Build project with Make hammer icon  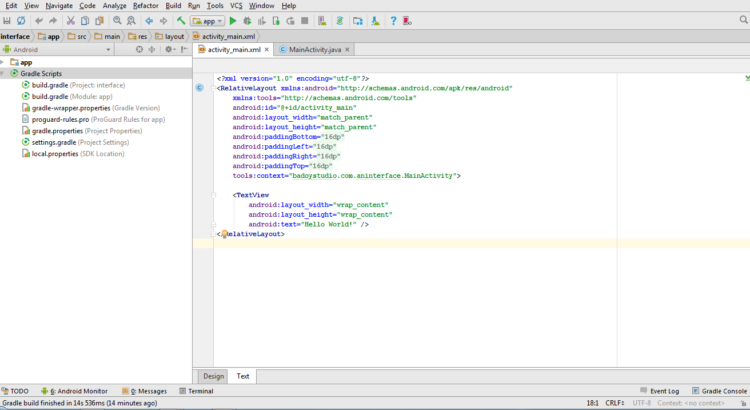(x=181, y=20)
